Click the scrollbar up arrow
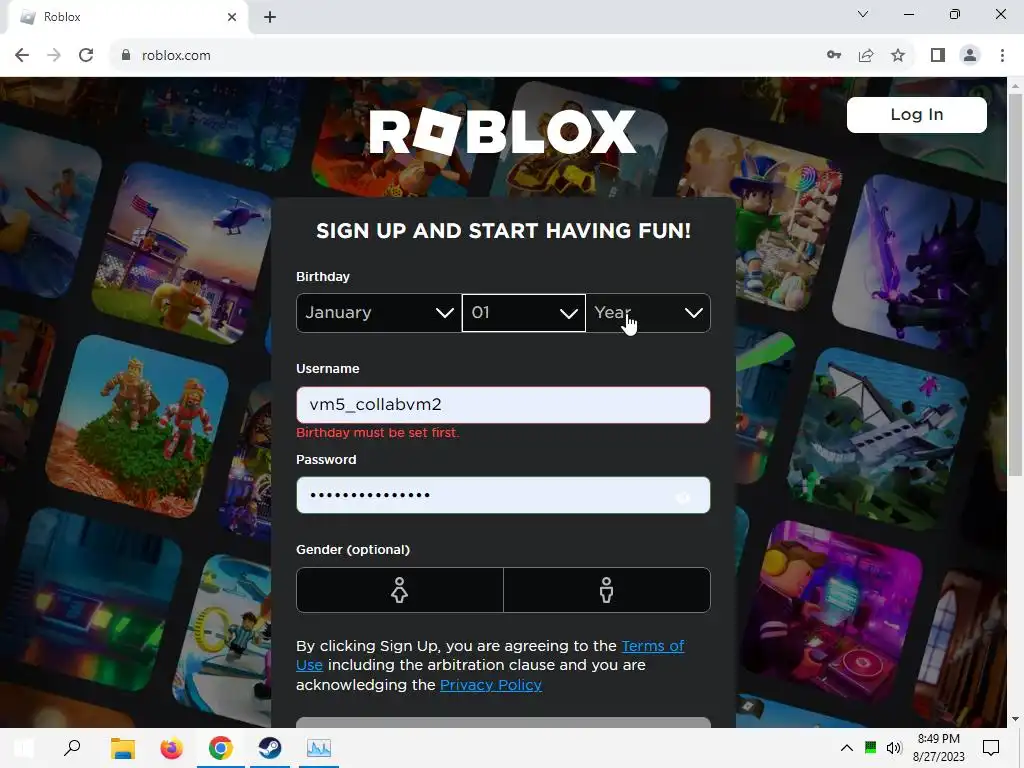Viewport: 1024px width, 768px height. 1015,86
